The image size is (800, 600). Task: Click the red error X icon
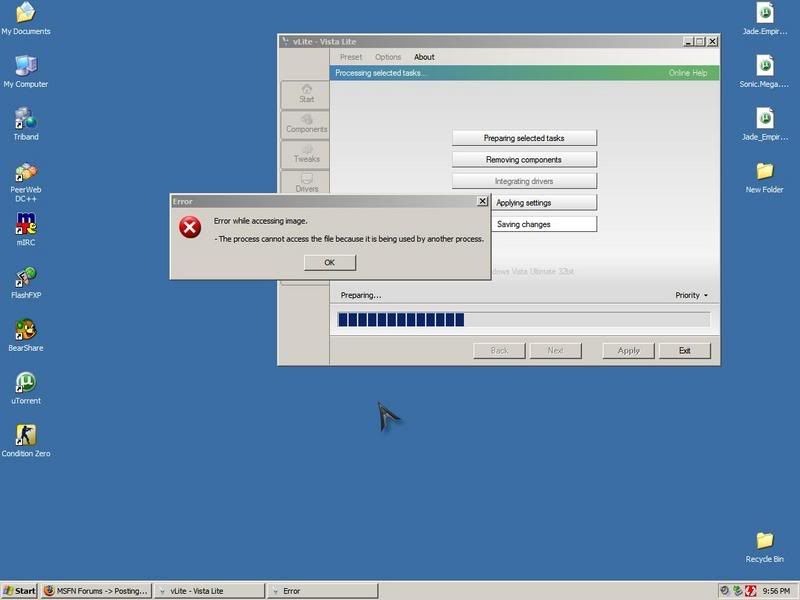pos(190,228)
